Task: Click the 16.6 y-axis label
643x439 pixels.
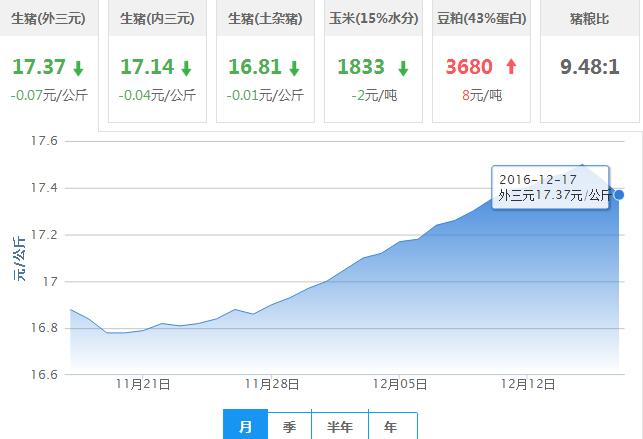Action: point(44,375)
